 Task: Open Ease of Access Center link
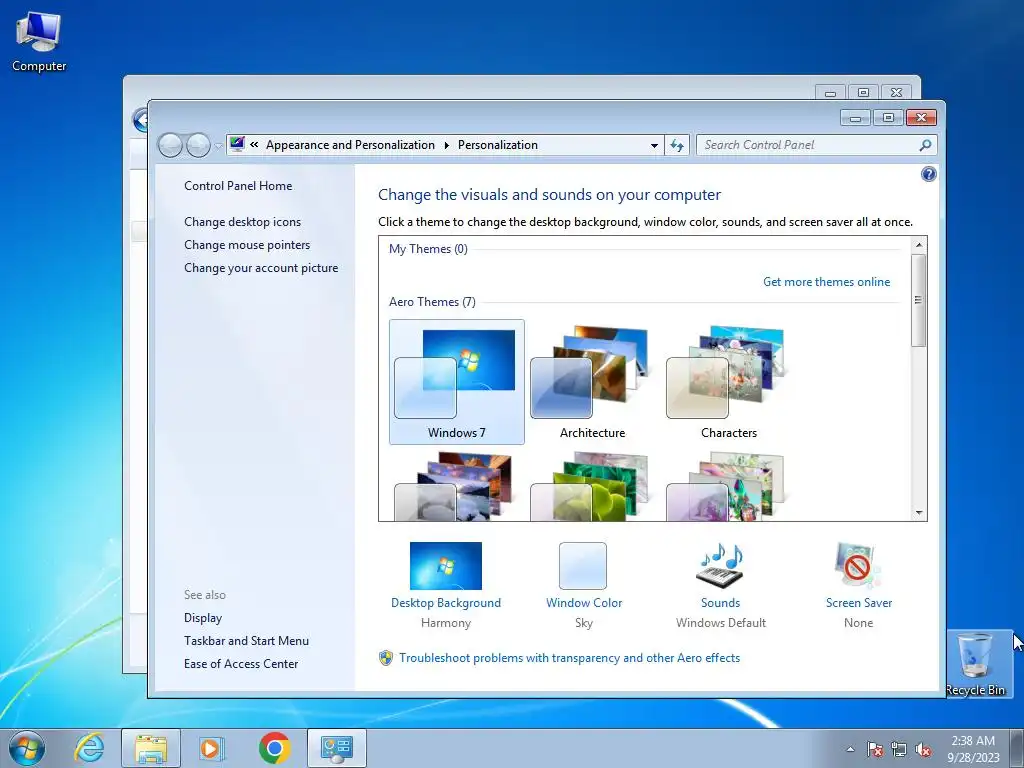240,664
